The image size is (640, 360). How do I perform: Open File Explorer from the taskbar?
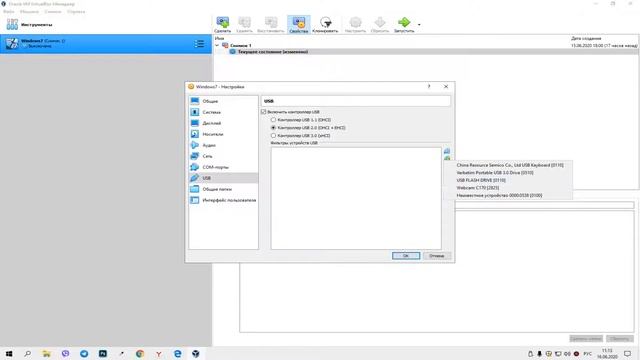[x=47, y=353]
